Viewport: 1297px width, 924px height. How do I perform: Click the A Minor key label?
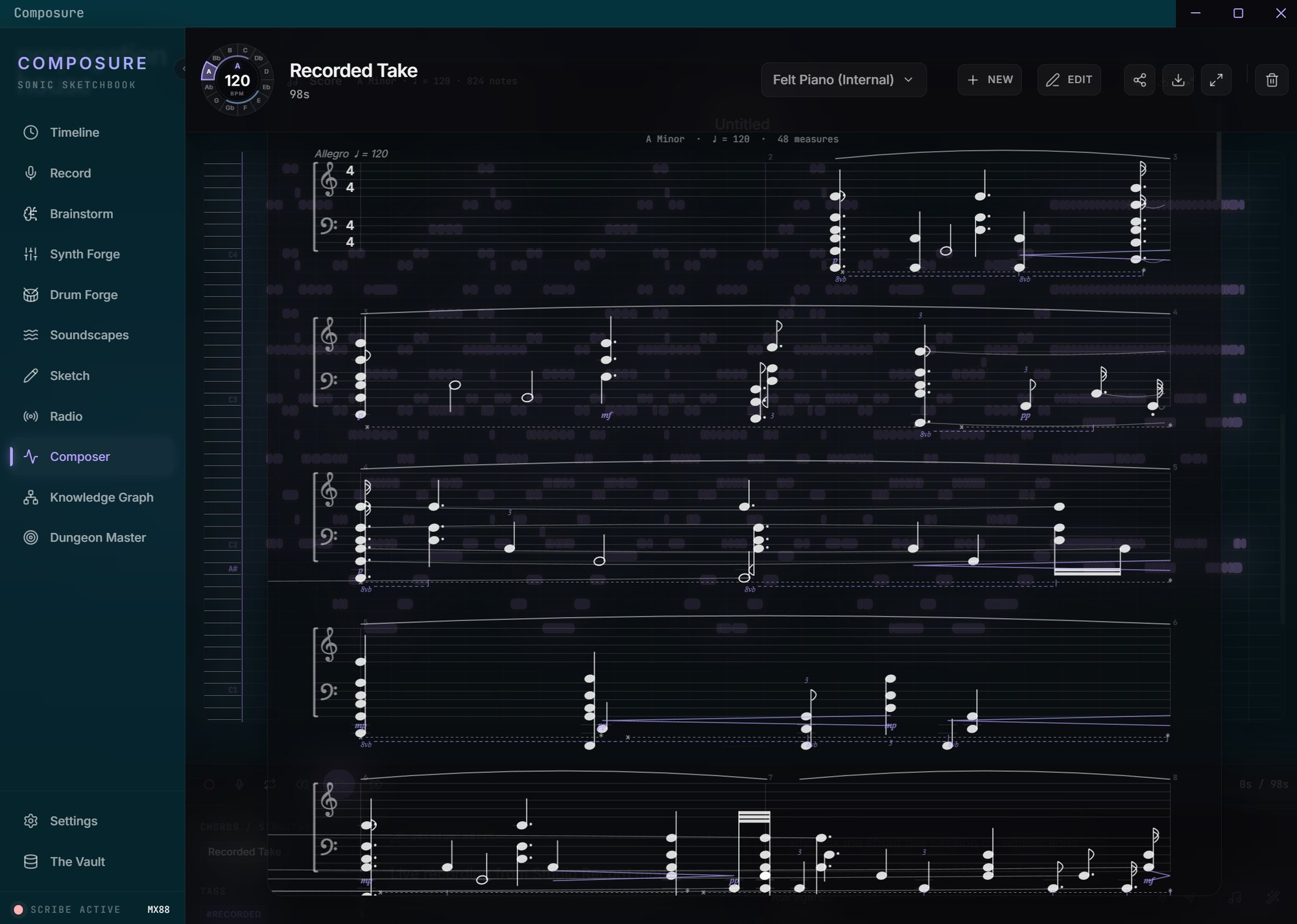[x=665, y=139]
